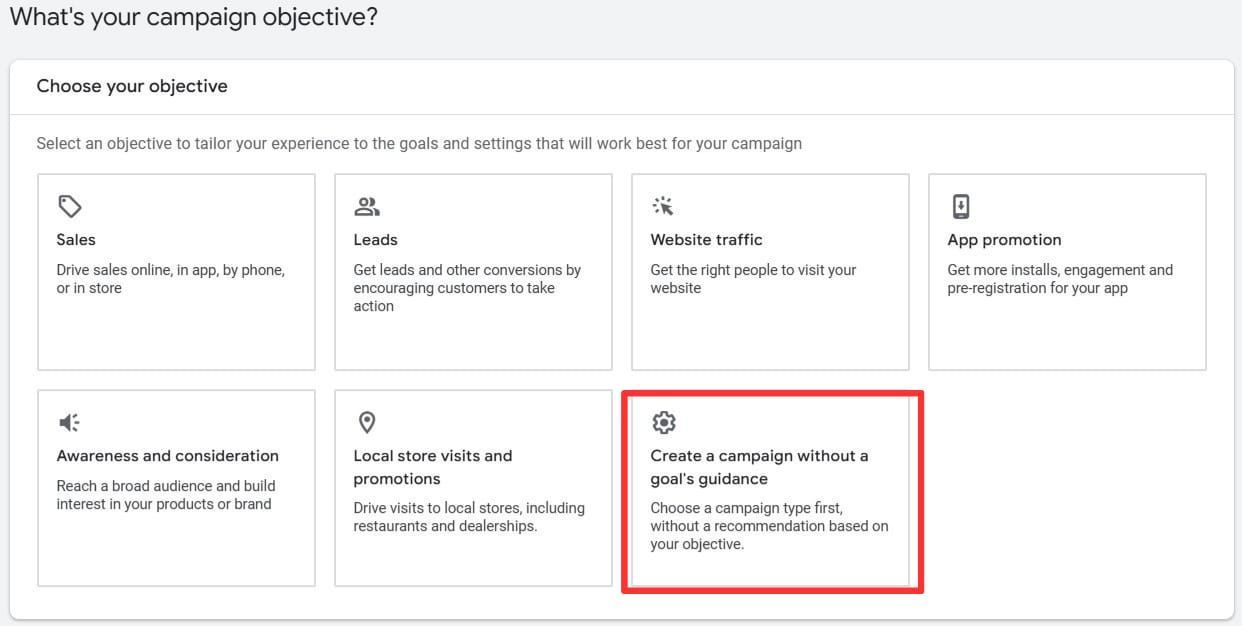
Task: Click the 'Select an objective to tailor' instruction text
Action: (419, 143)
